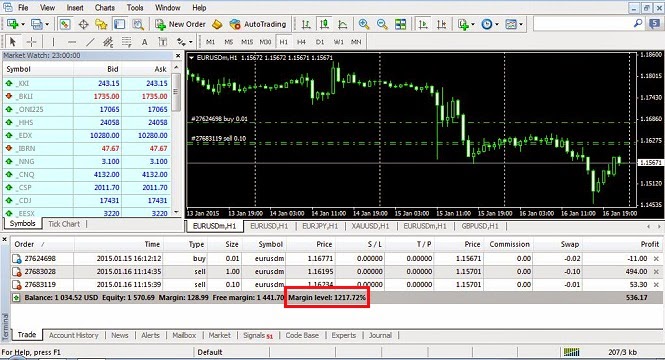The width and height of the screenshot is (665, 360).
Task: Open the Profiles dropdown arrow
Action: pos(47,25)
